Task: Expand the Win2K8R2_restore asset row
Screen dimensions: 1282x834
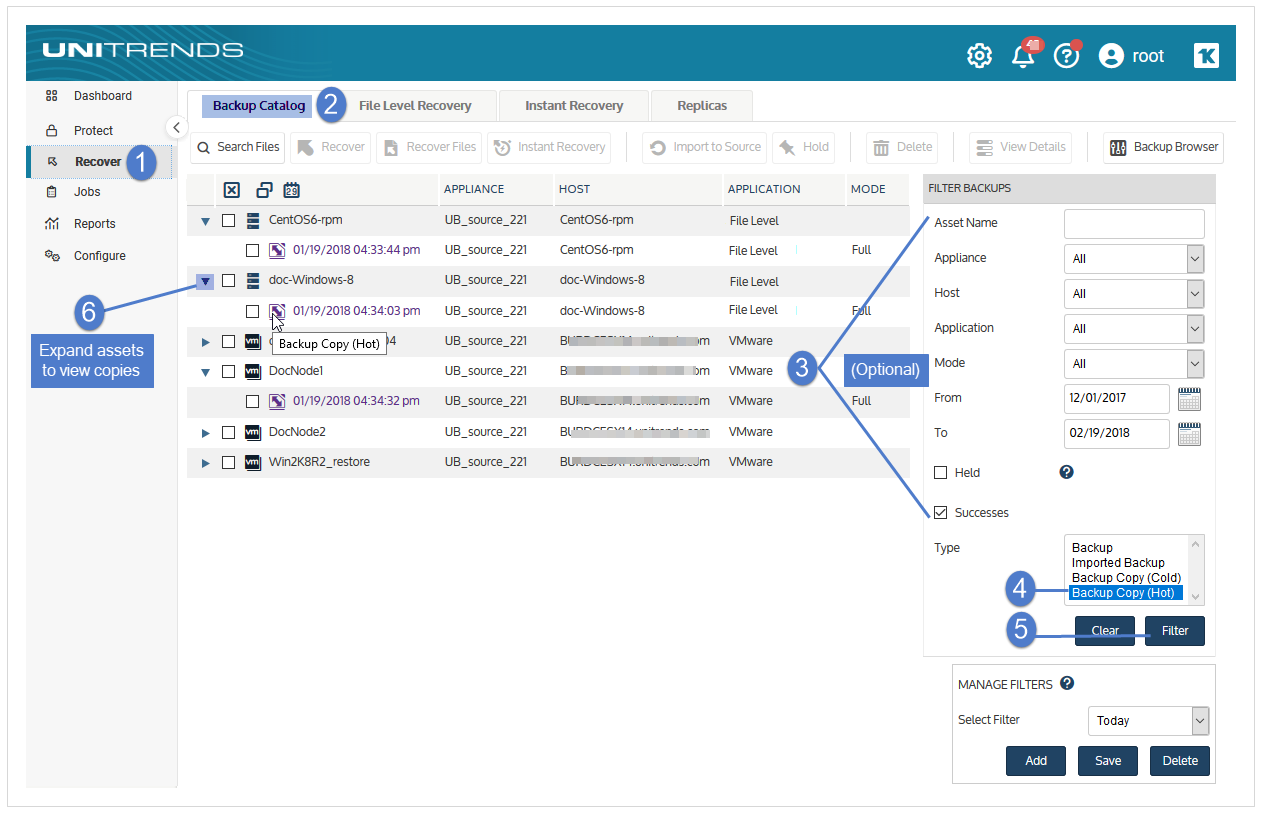Action: (x=205, y=463)
